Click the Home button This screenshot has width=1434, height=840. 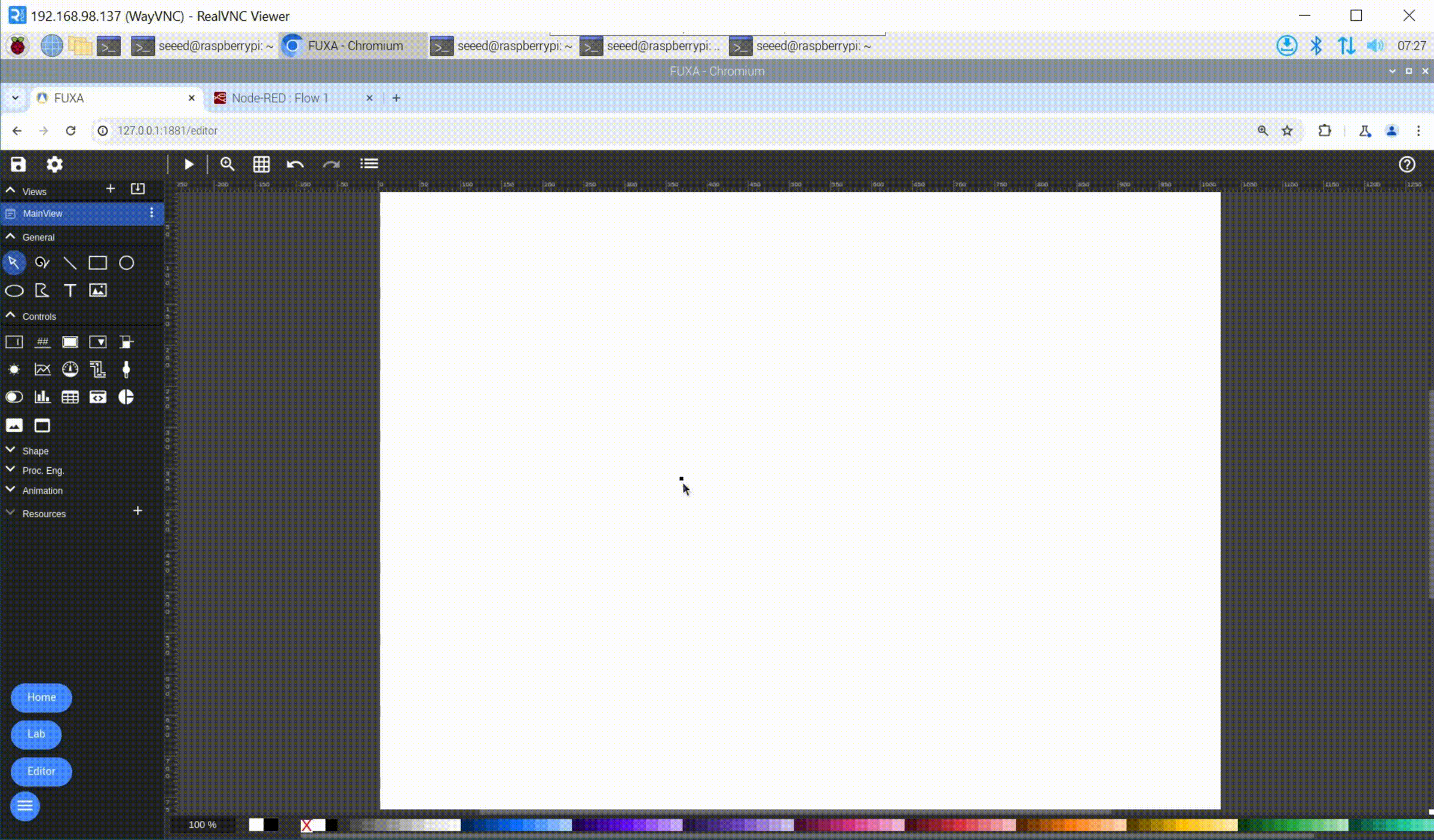coord(41,697)
